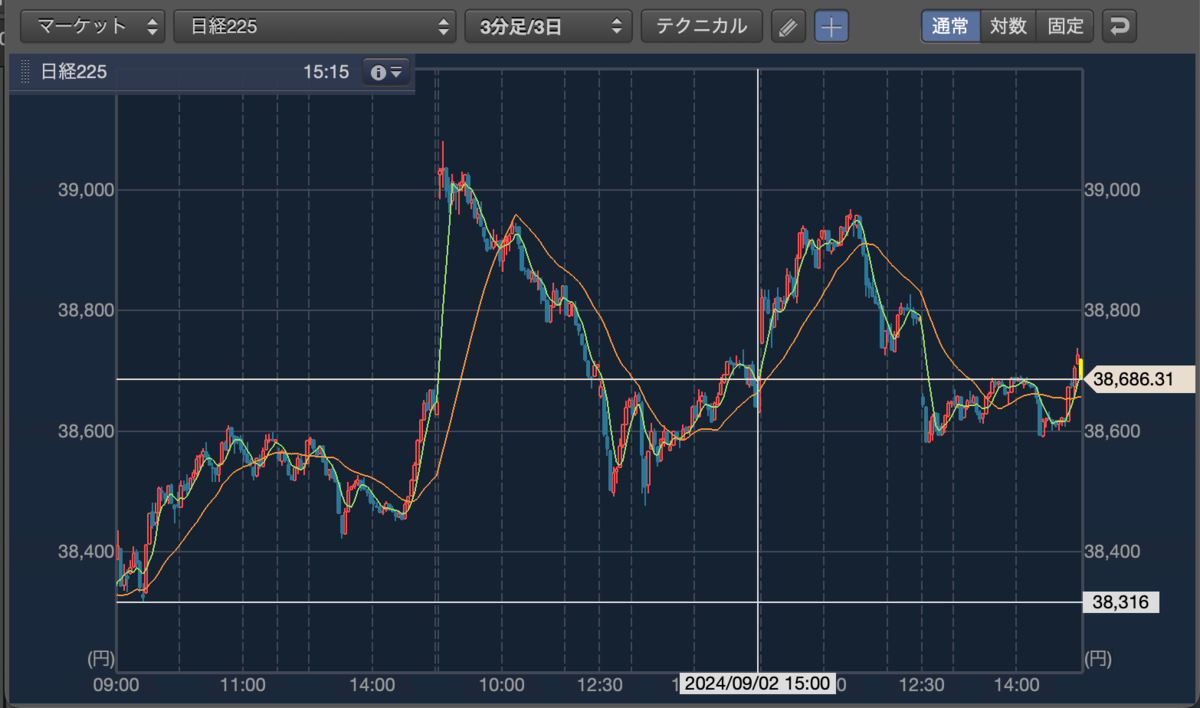Open the 3分足/3日 timeframe dropdown
Image resolution: width=1200 pixels, height=708 pixels.
[549, 26]
